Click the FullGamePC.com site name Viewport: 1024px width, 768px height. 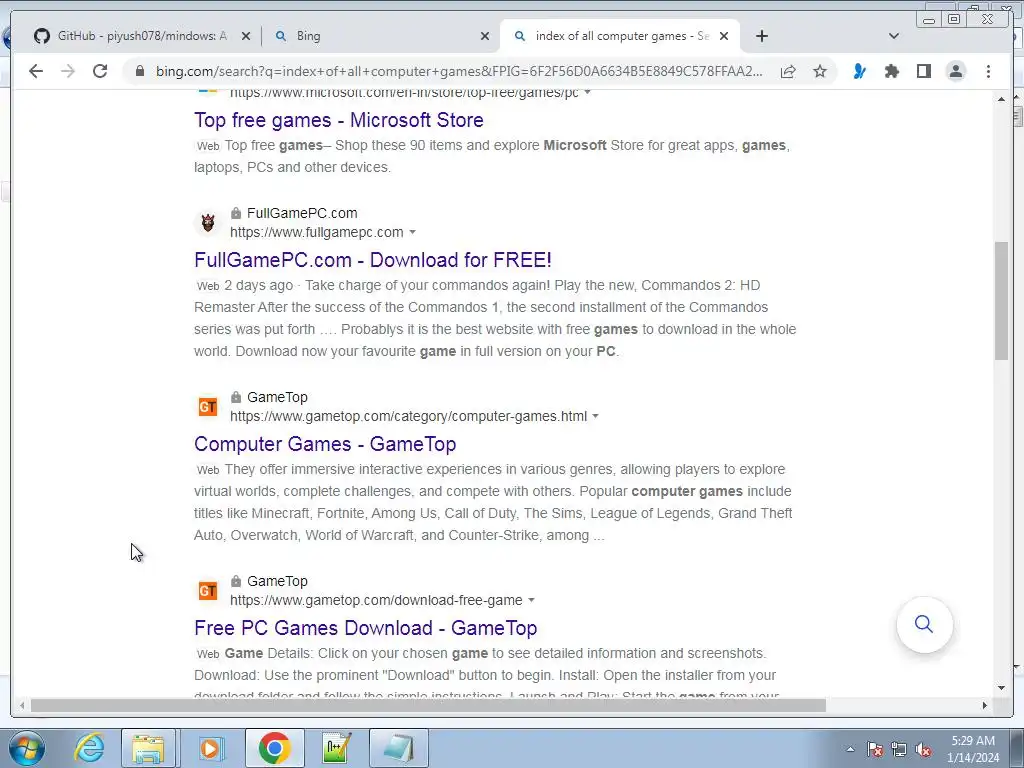(302, 214)
